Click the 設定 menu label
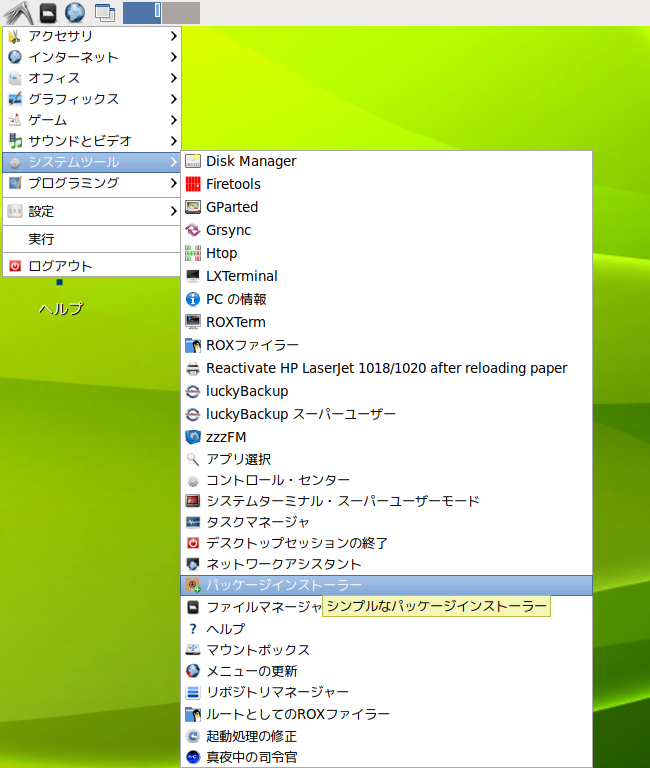 point(41,211)
